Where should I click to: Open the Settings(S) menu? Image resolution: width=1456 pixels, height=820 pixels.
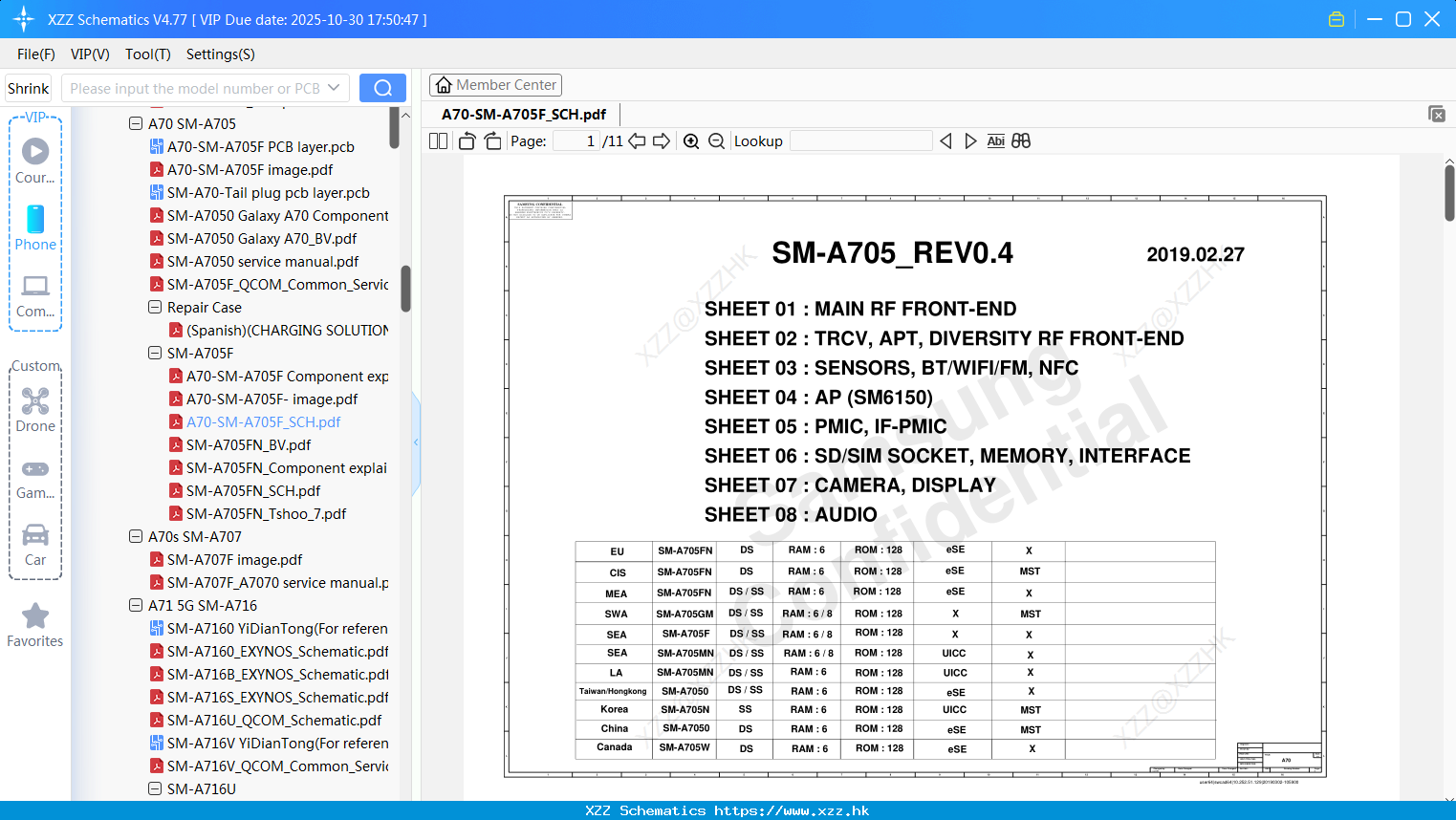(x=220, y=54)
